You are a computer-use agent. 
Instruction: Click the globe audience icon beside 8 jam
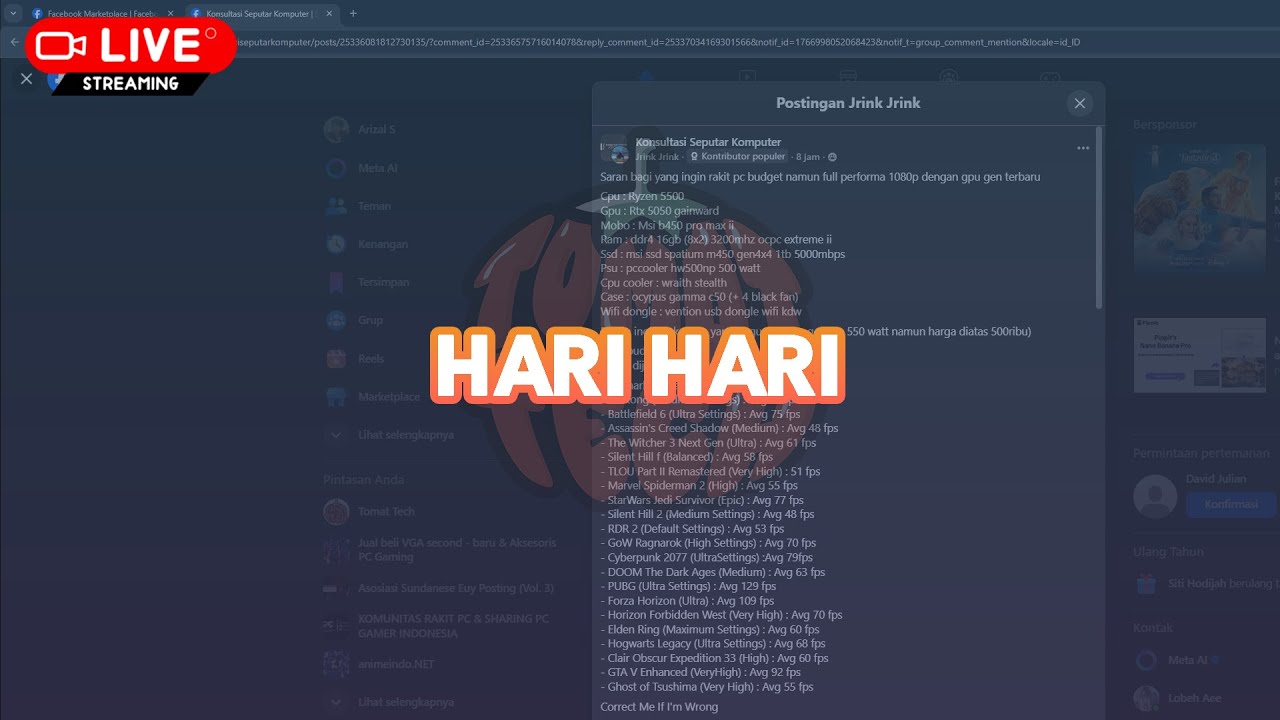(x=832, y=157)
